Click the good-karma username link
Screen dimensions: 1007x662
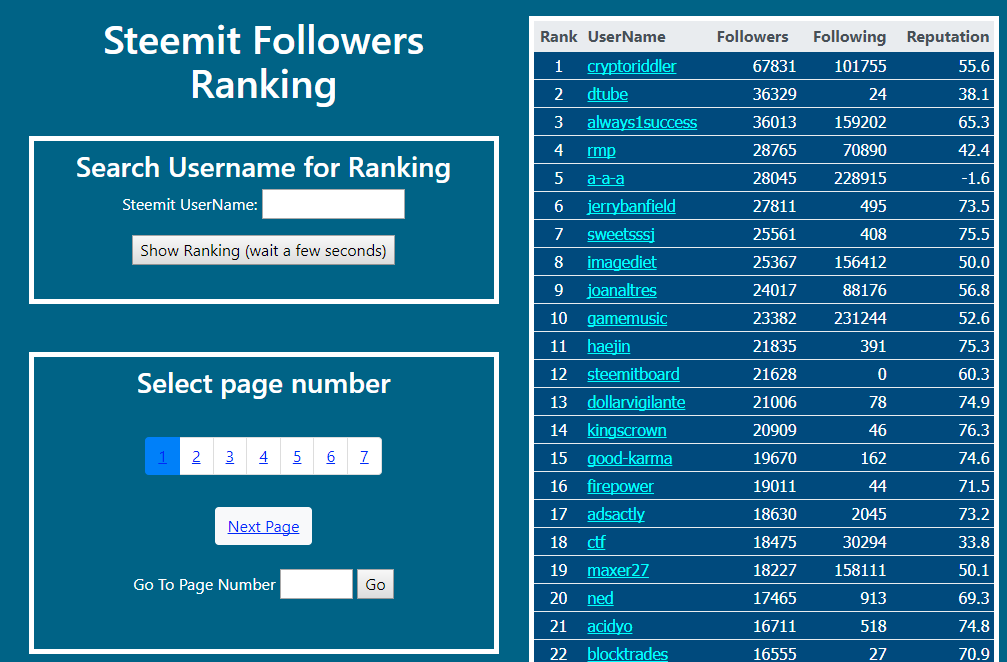[x=629, y=458]
